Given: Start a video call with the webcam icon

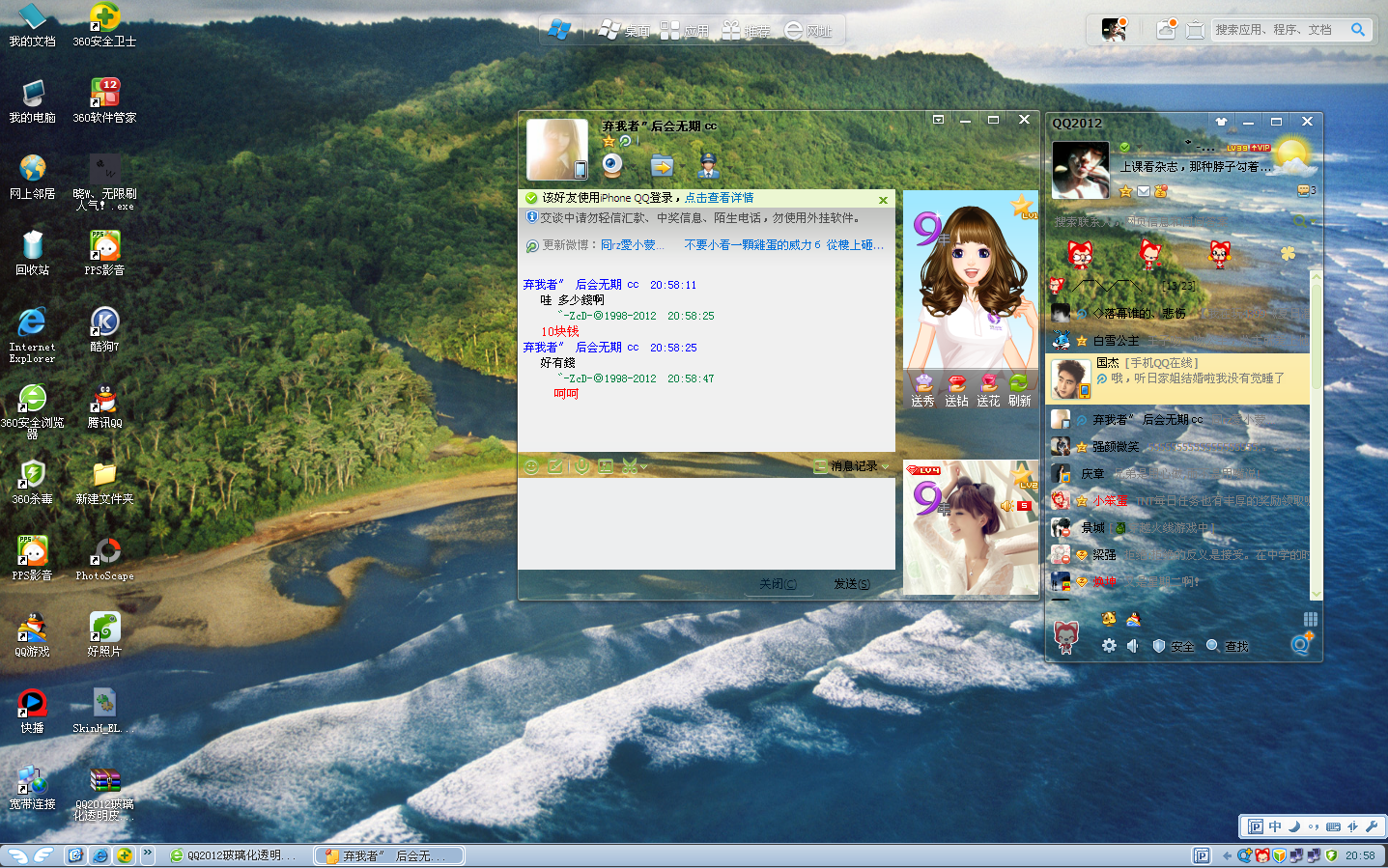Looking at the screenshot, I should tap(612, 165).
